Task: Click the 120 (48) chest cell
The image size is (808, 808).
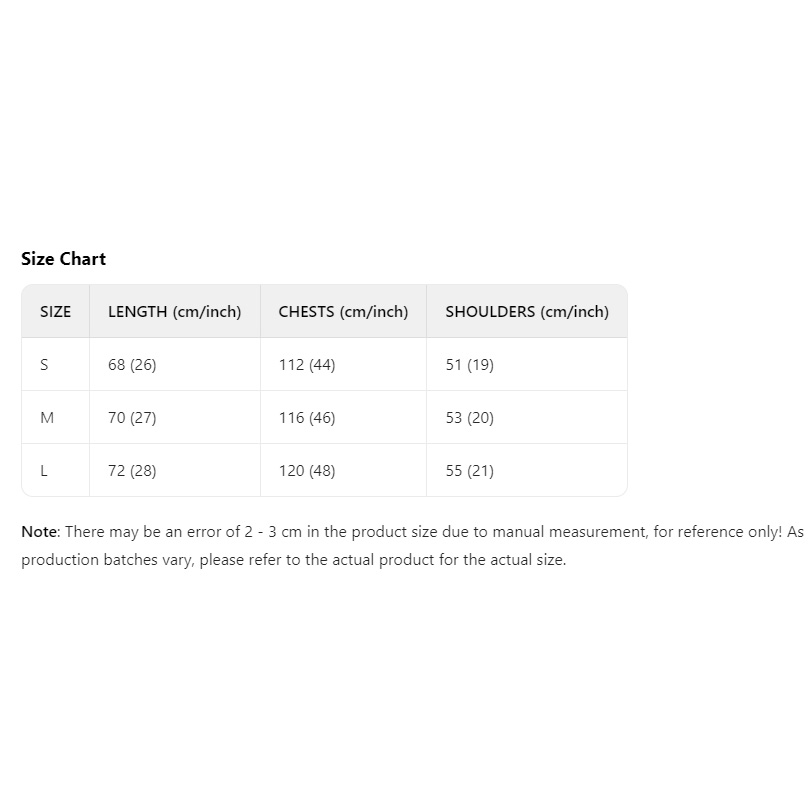Action: coord(307,471)
